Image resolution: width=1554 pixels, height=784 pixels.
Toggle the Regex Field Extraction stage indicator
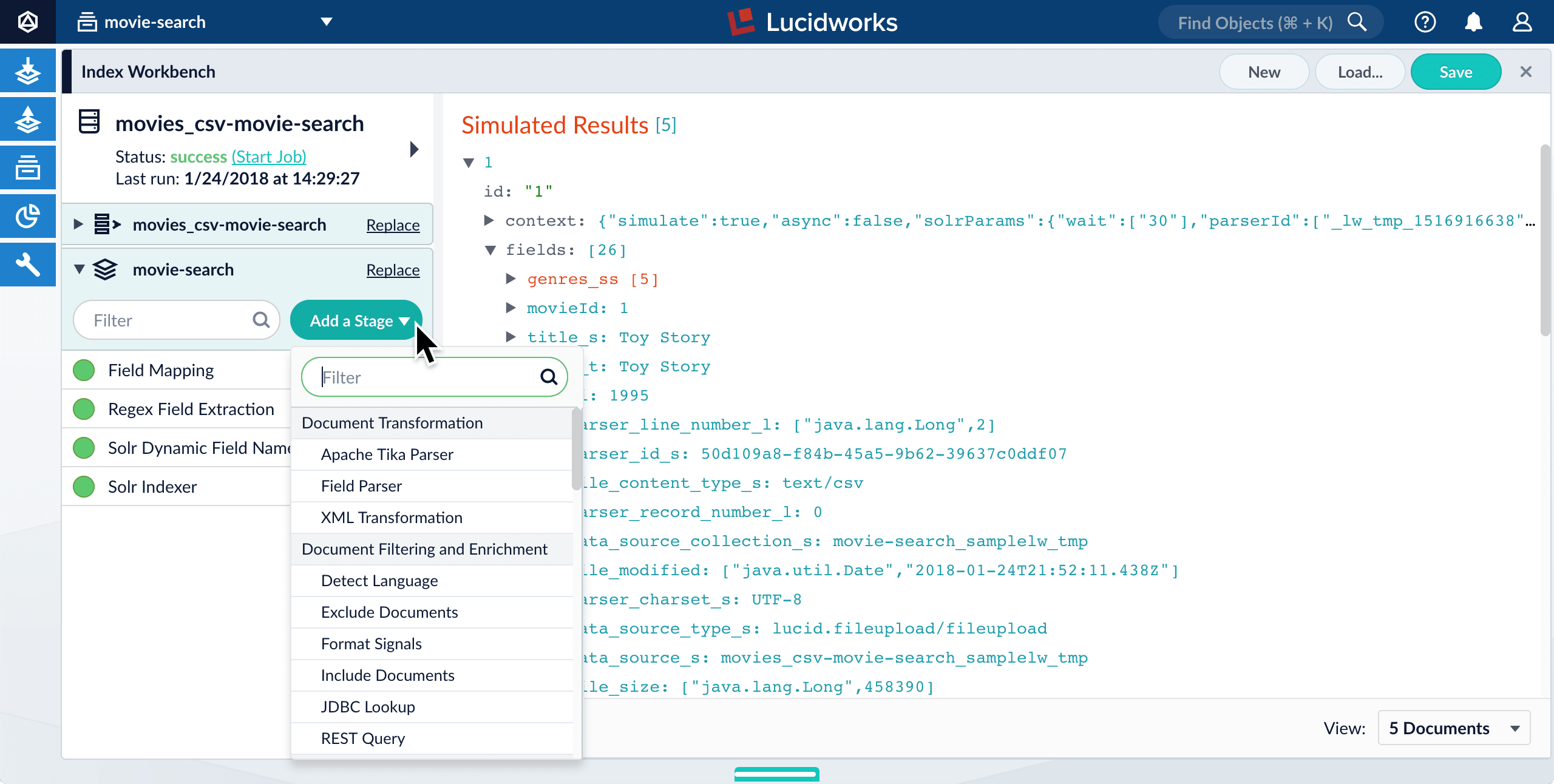84,409
